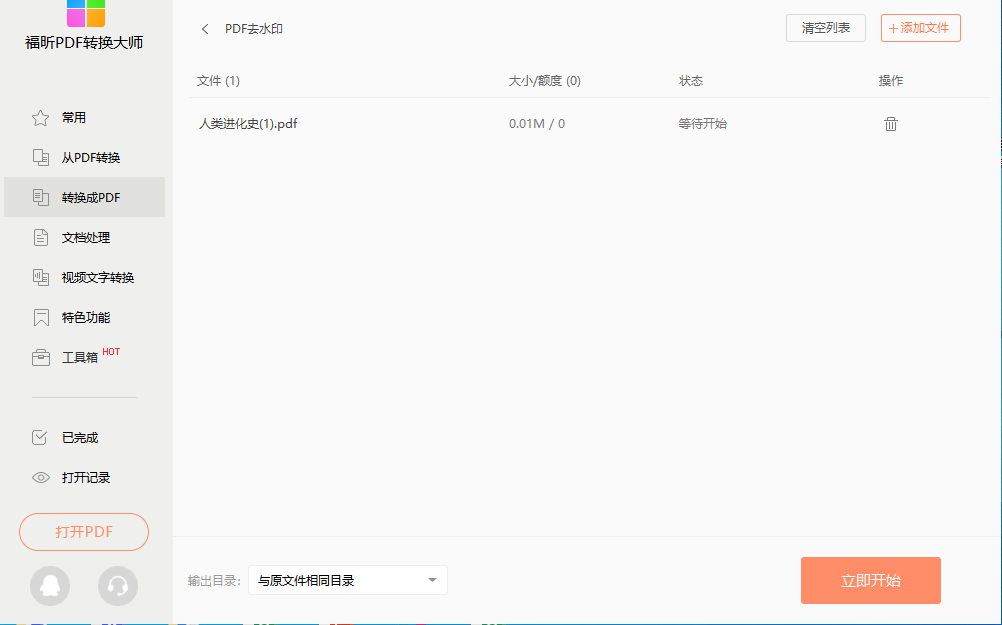Viewport: 1002px width, 625px height.
Task: Click the 操作 column header
Action: [x=891, y=81]
